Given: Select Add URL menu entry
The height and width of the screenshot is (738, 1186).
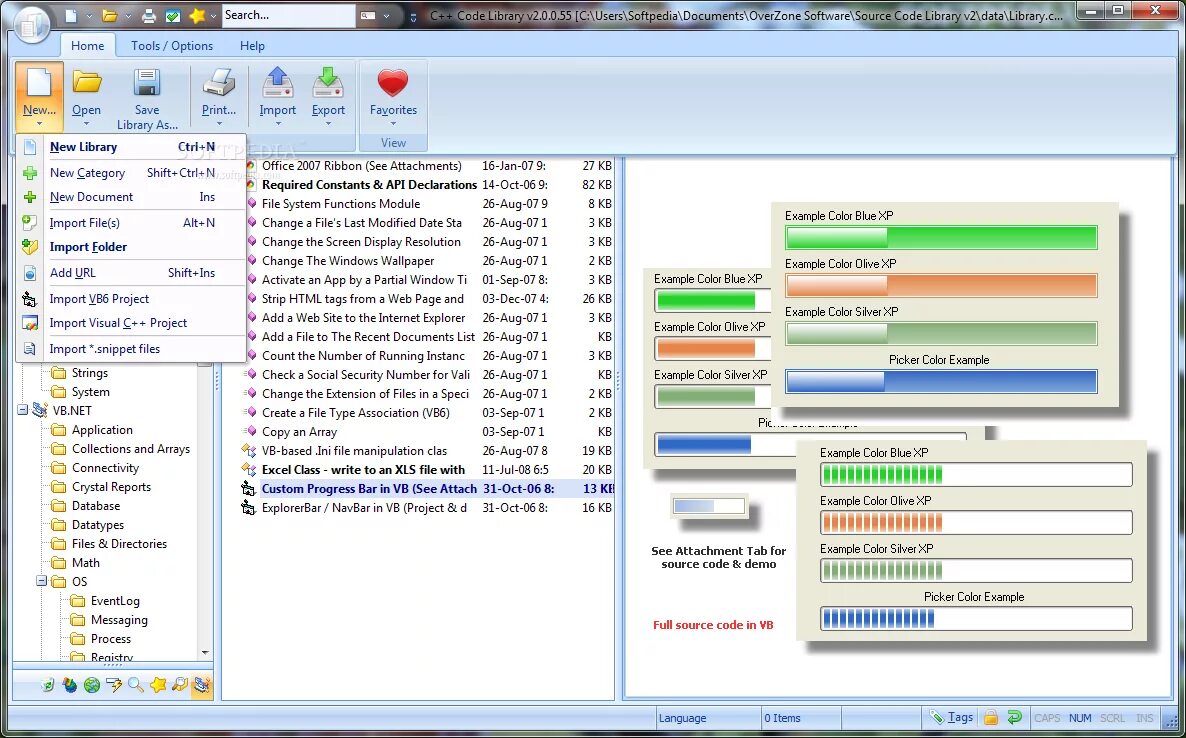Looking at the screenshot, I should pyautogui.click(x=132, y=272).
